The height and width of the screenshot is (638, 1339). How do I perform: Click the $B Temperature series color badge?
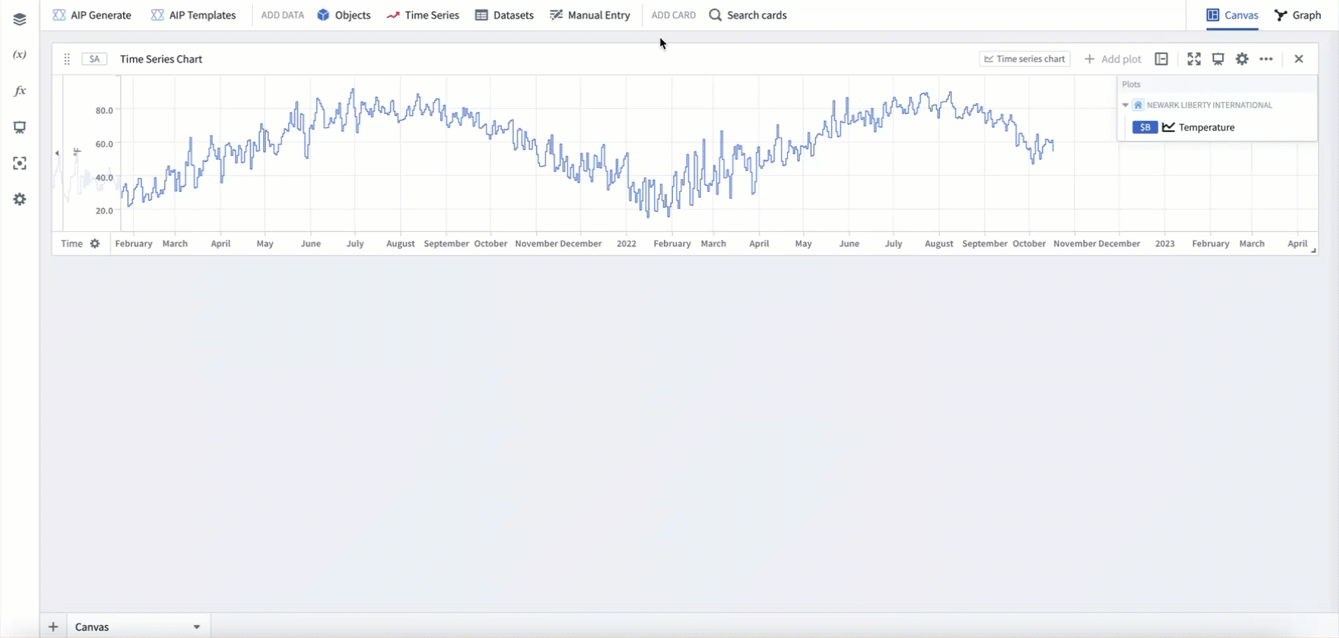click(1145, 127)
